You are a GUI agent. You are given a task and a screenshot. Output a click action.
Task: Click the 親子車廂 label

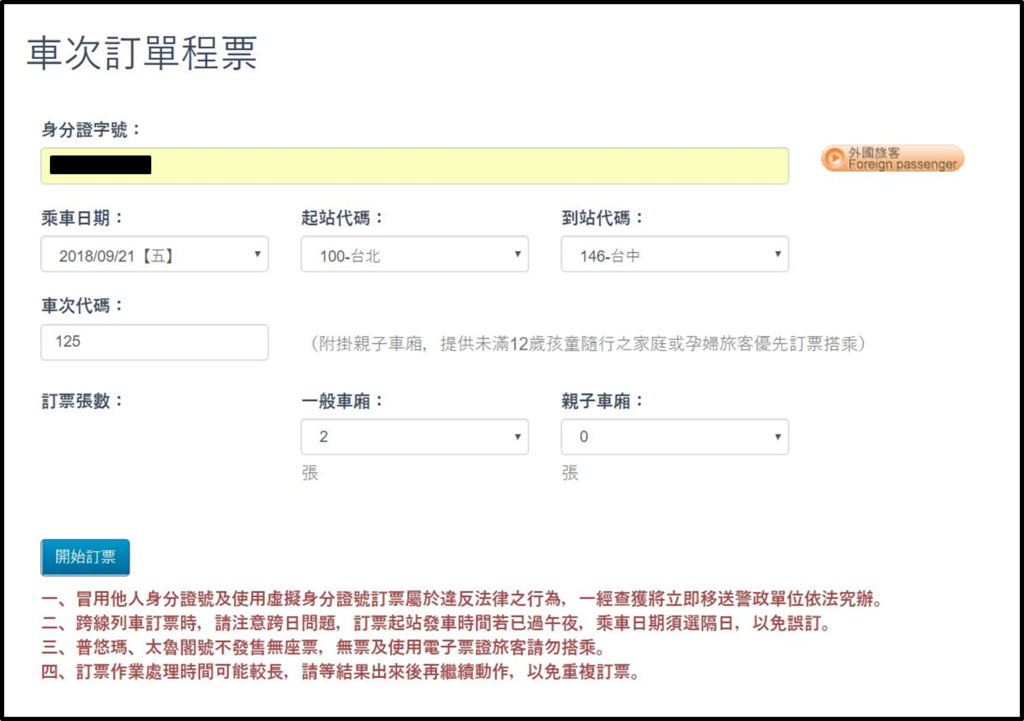pyautogui.click(x=602, y=400)
